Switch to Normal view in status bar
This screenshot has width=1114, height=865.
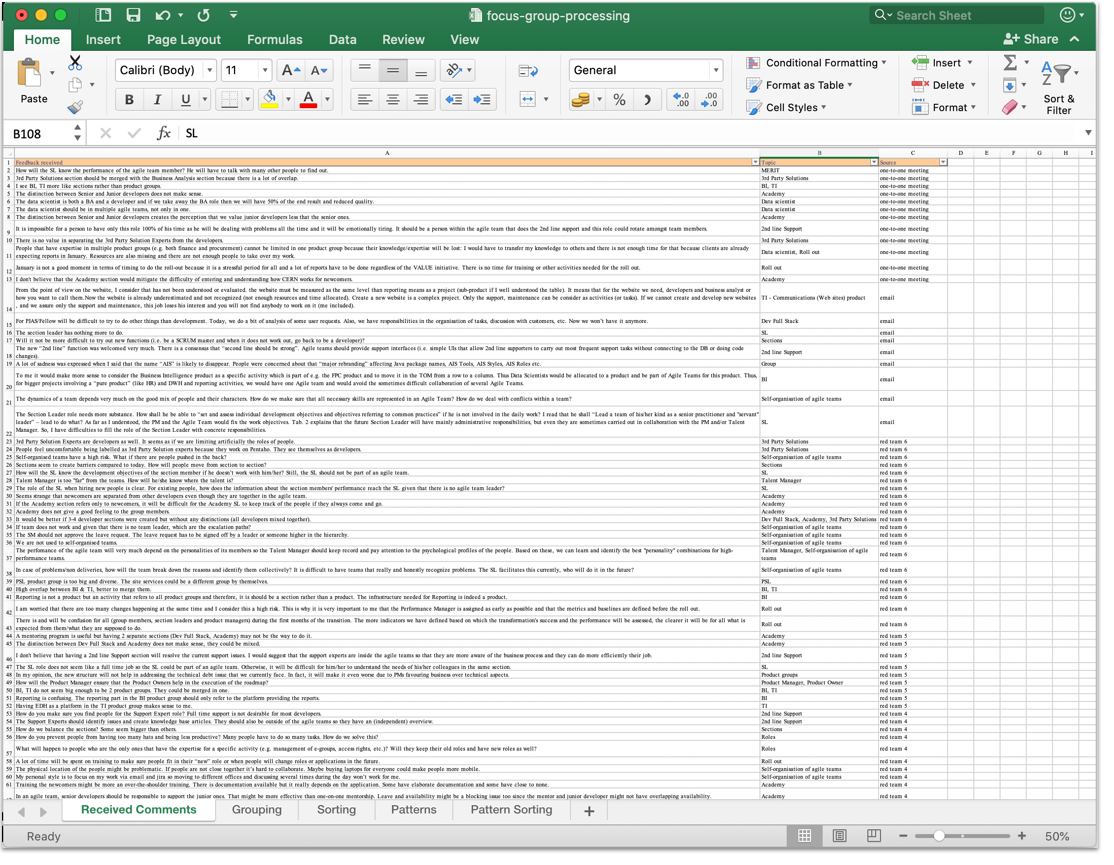[804, 836]
